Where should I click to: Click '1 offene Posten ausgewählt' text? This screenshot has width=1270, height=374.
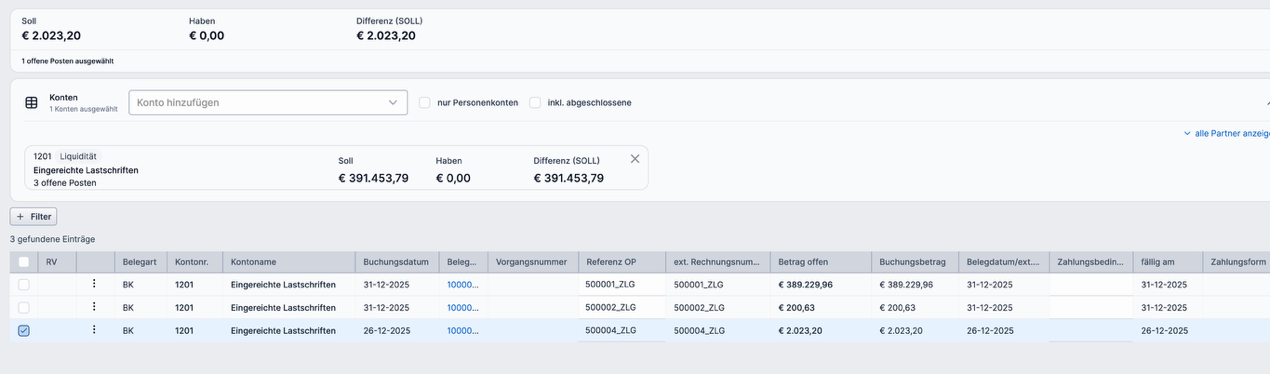click(x=68, y=61)
